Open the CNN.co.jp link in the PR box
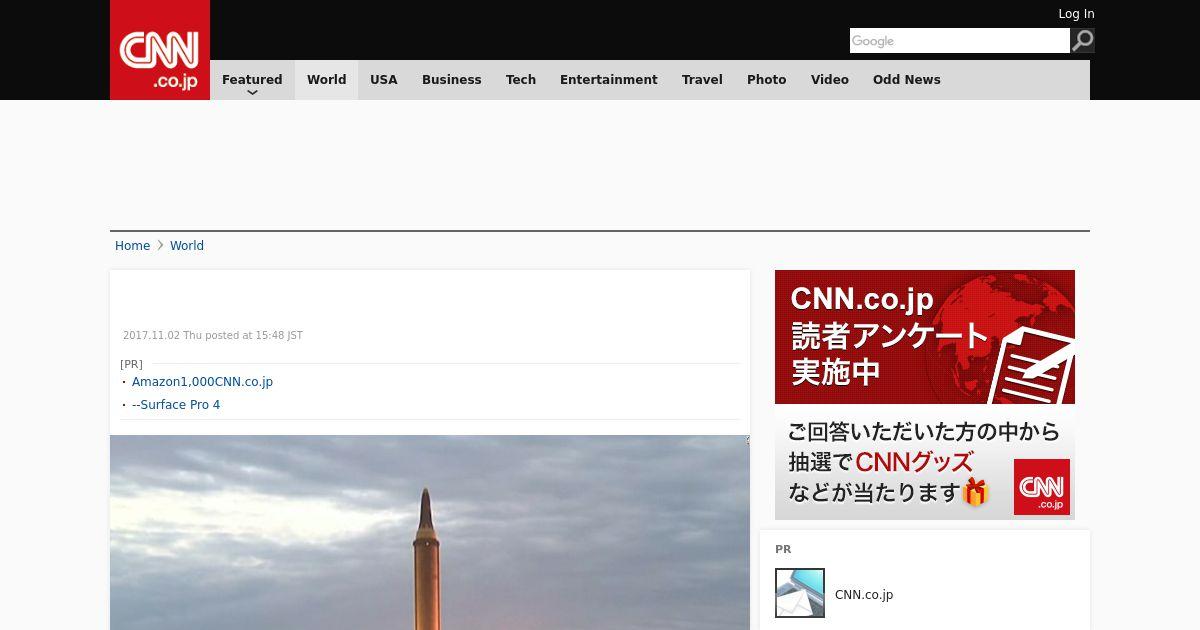Viewport: 1200px width, 630px height. coord(864,595)
